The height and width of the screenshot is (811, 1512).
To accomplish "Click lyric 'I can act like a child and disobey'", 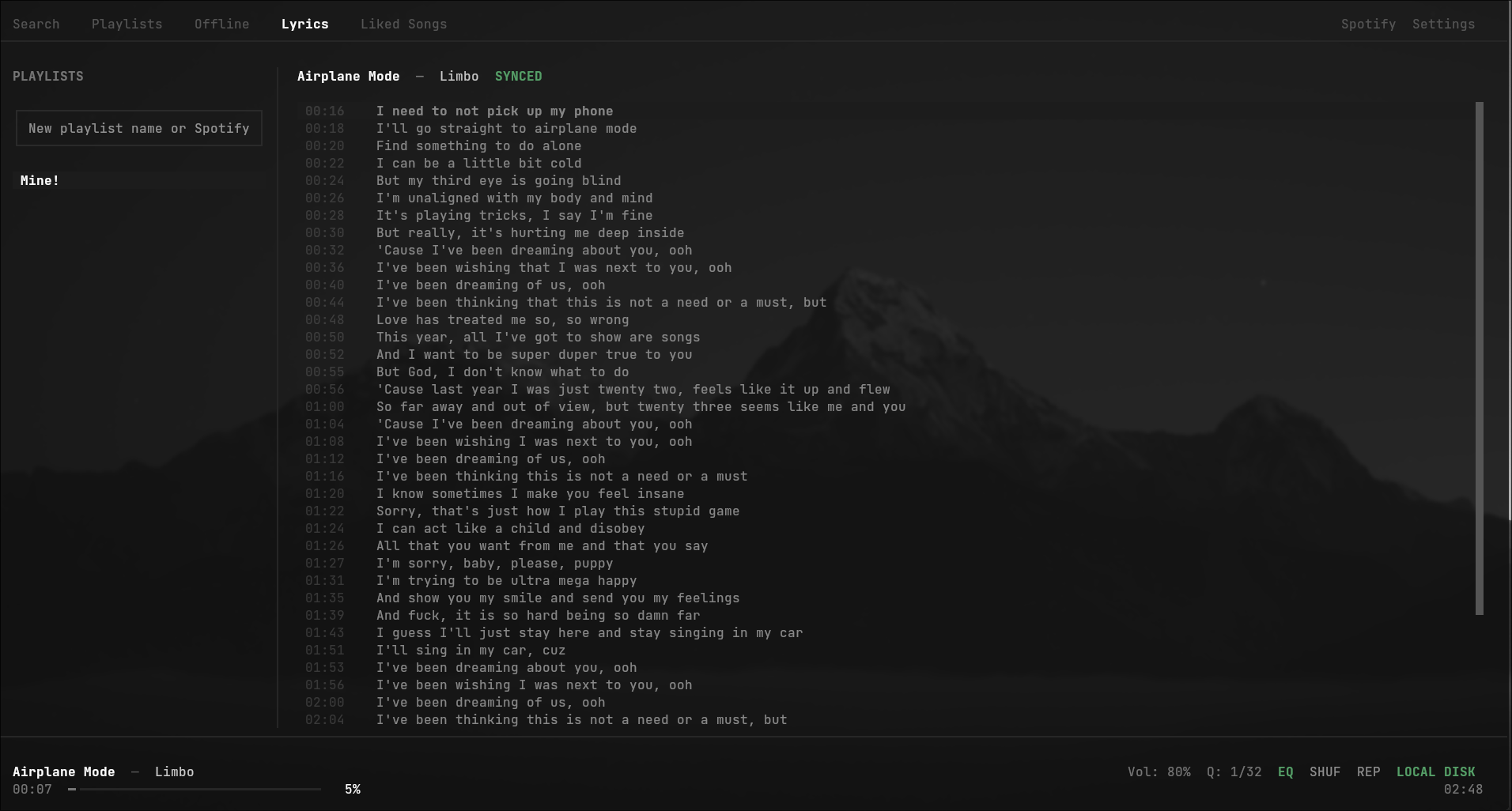I will [x=510, y=529].
